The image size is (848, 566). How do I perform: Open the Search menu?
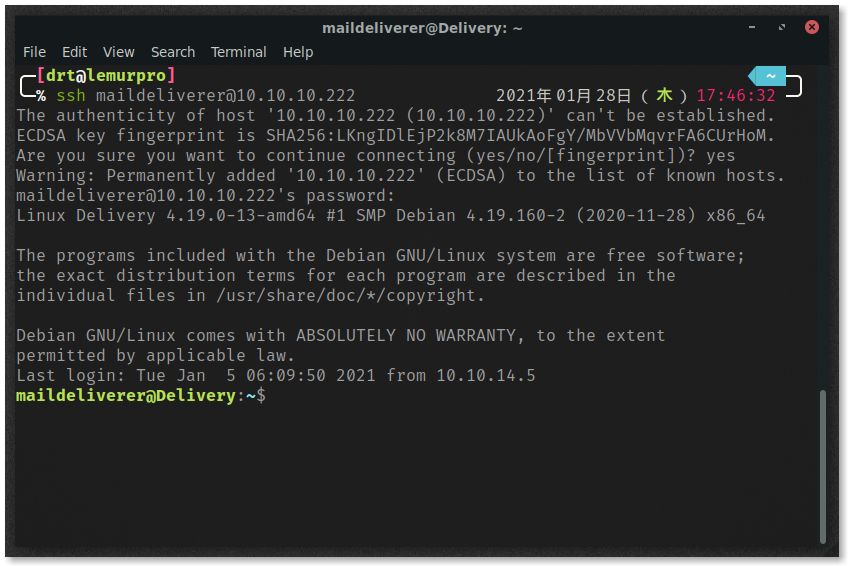click(x=173, y=52)
